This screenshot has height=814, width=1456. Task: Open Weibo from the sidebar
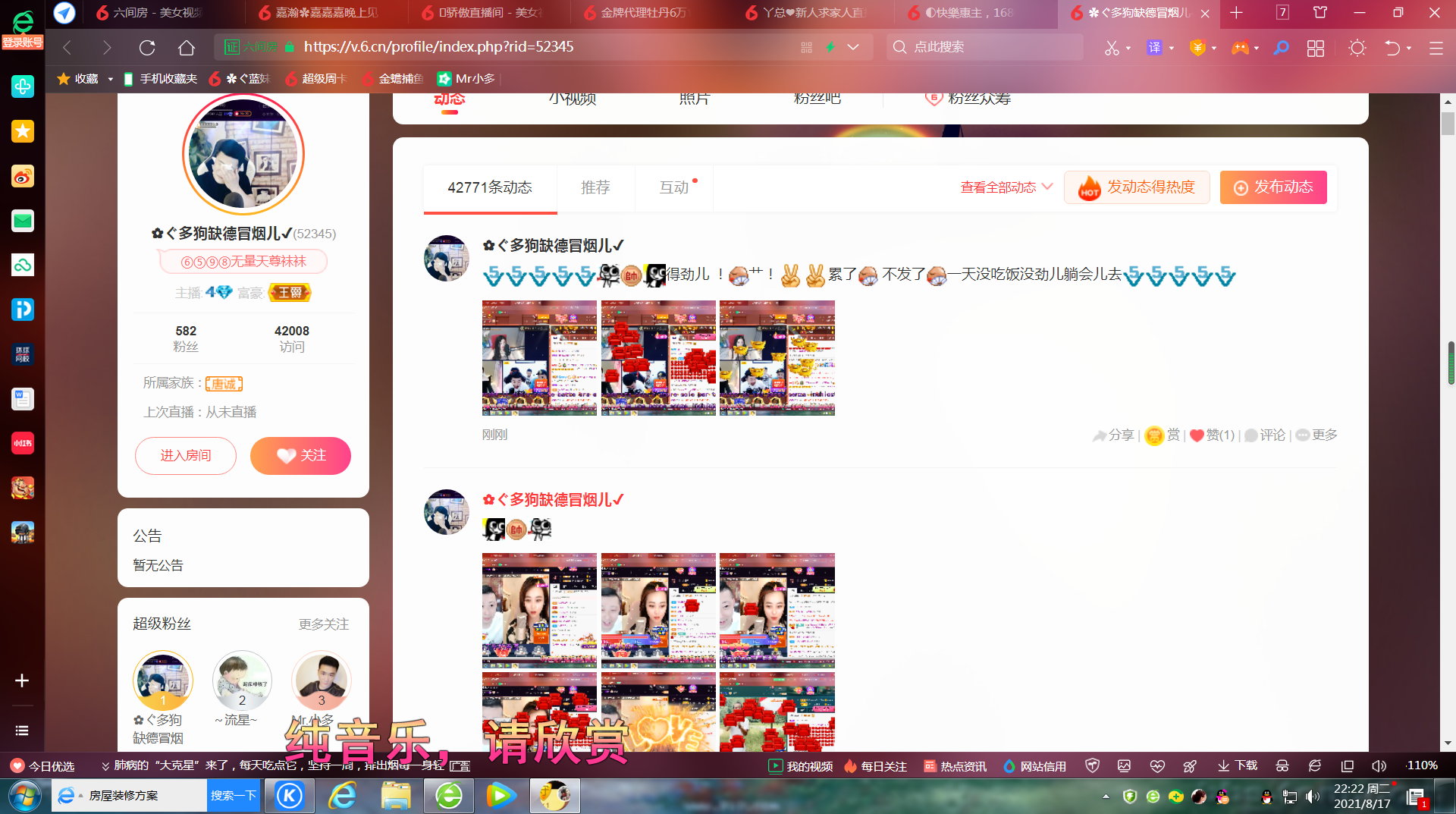(x=22, y=176)
